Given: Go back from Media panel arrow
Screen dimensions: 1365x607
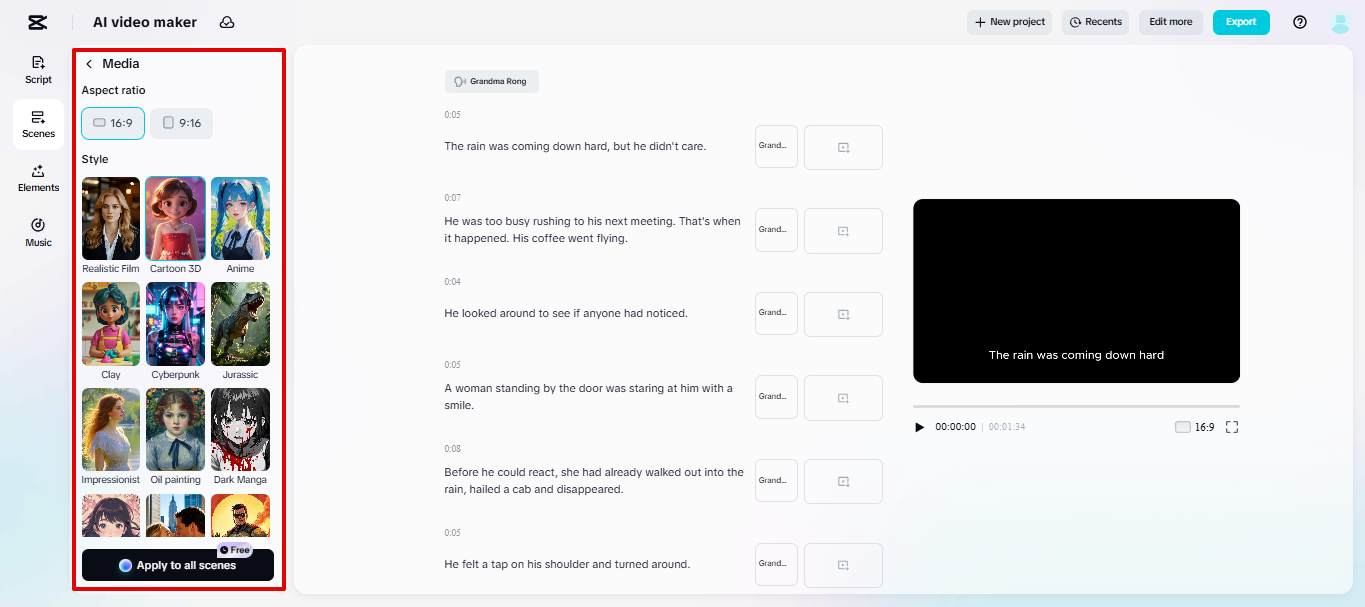Looking at the screenshot, I should coord(89,64).
